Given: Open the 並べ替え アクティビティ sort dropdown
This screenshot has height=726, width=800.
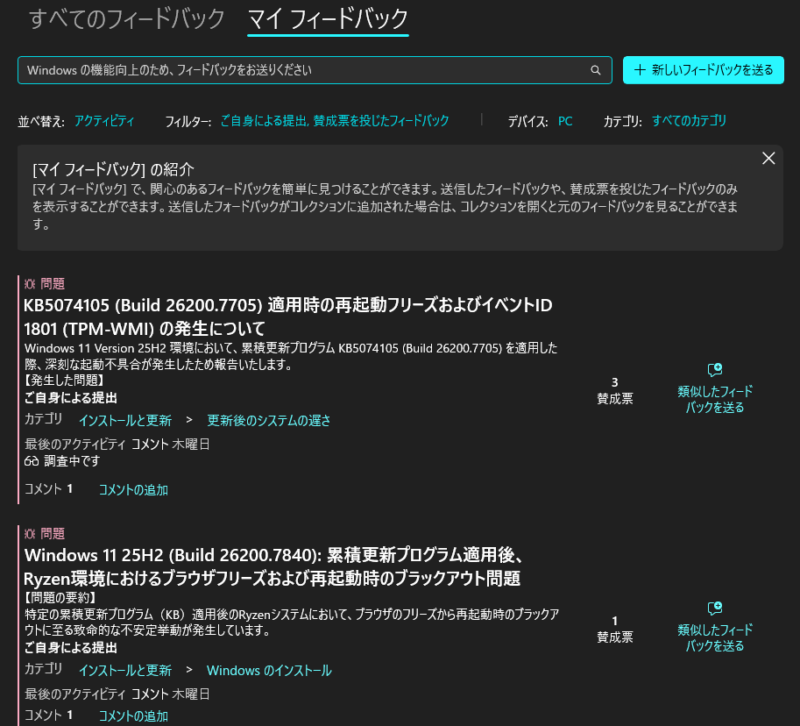Looking at the screenshot, I should point(104,121).
